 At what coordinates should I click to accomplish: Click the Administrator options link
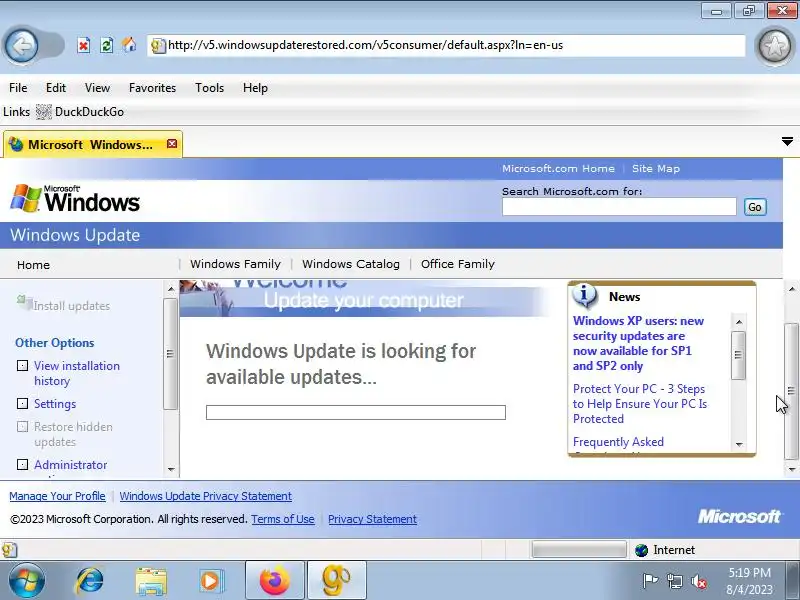pos(70,465)
